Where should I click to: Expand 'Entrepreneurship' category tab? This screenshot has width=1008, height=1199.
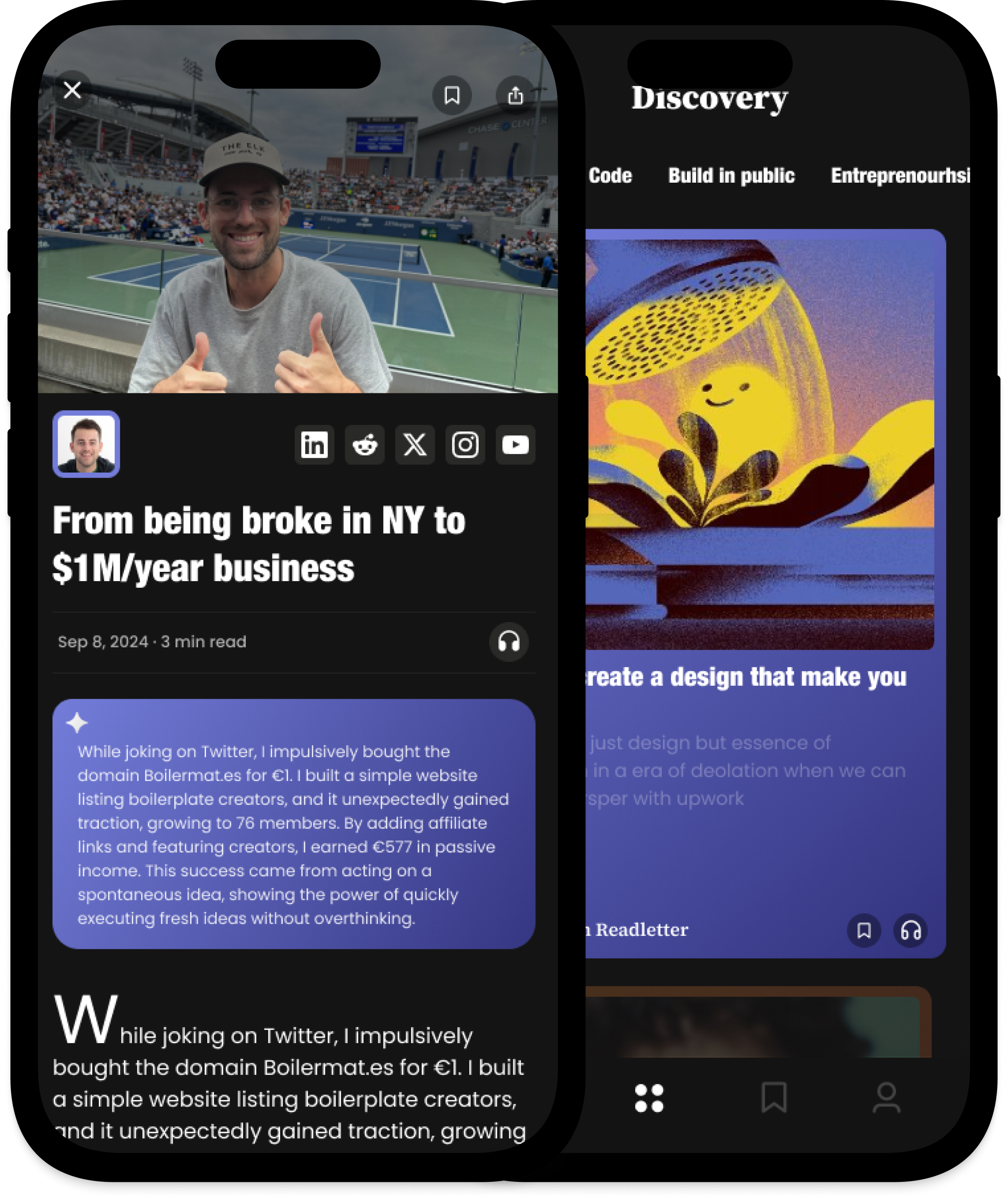[x=899, y=176]
